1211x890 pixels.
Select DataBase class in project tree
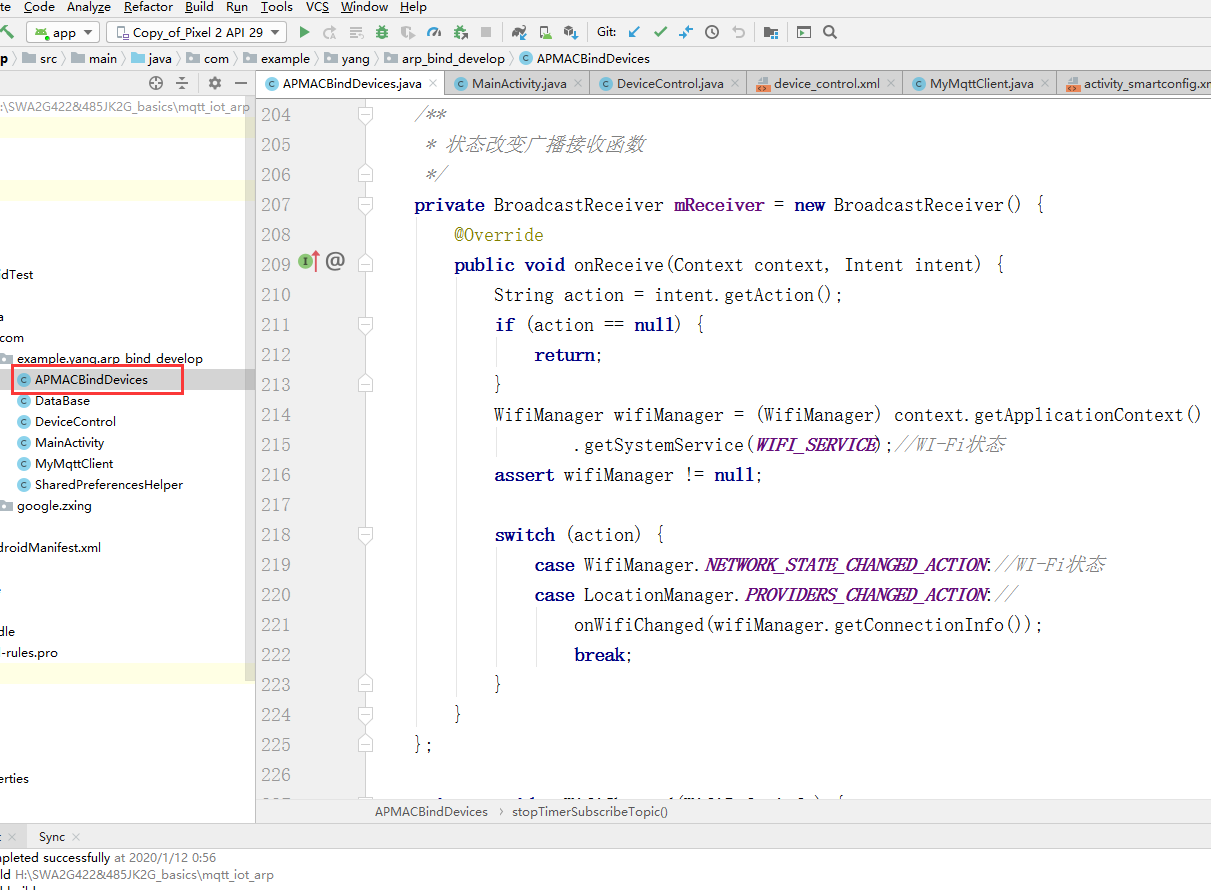(x=62, y=400)
